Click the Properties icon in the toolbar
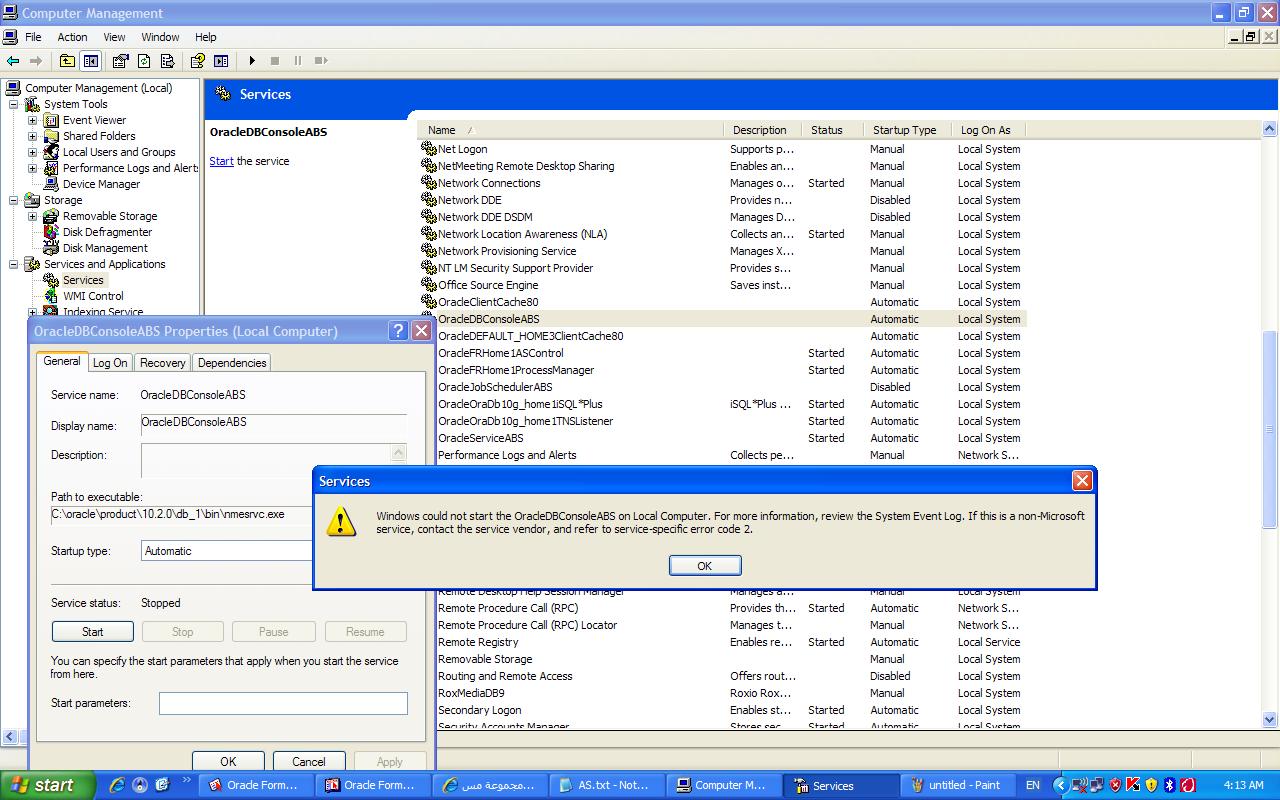Screen dimensions: 1280x800 [x=121, y=61]
